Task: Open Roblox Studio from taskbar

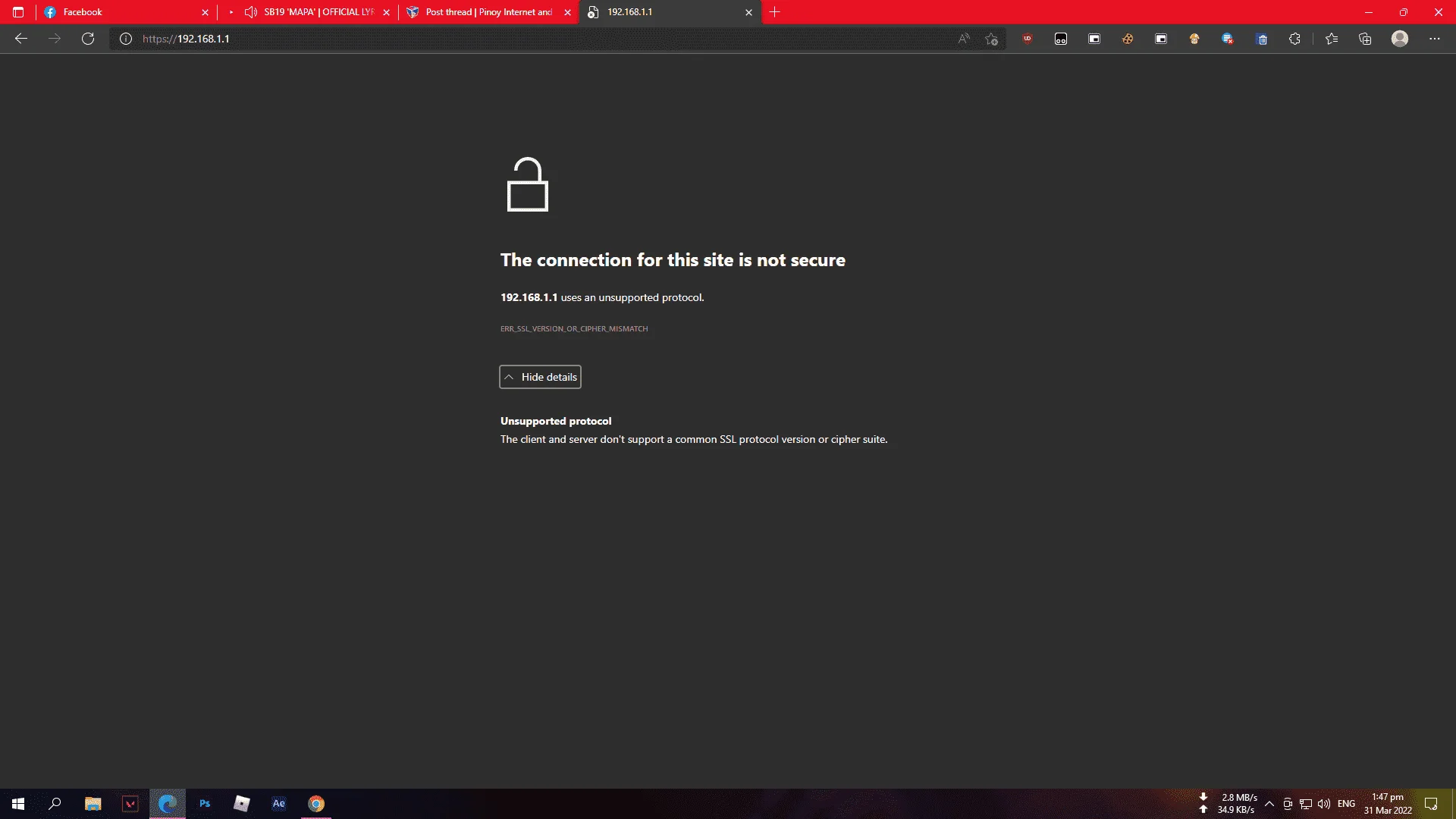Action: tap(242, 804)
